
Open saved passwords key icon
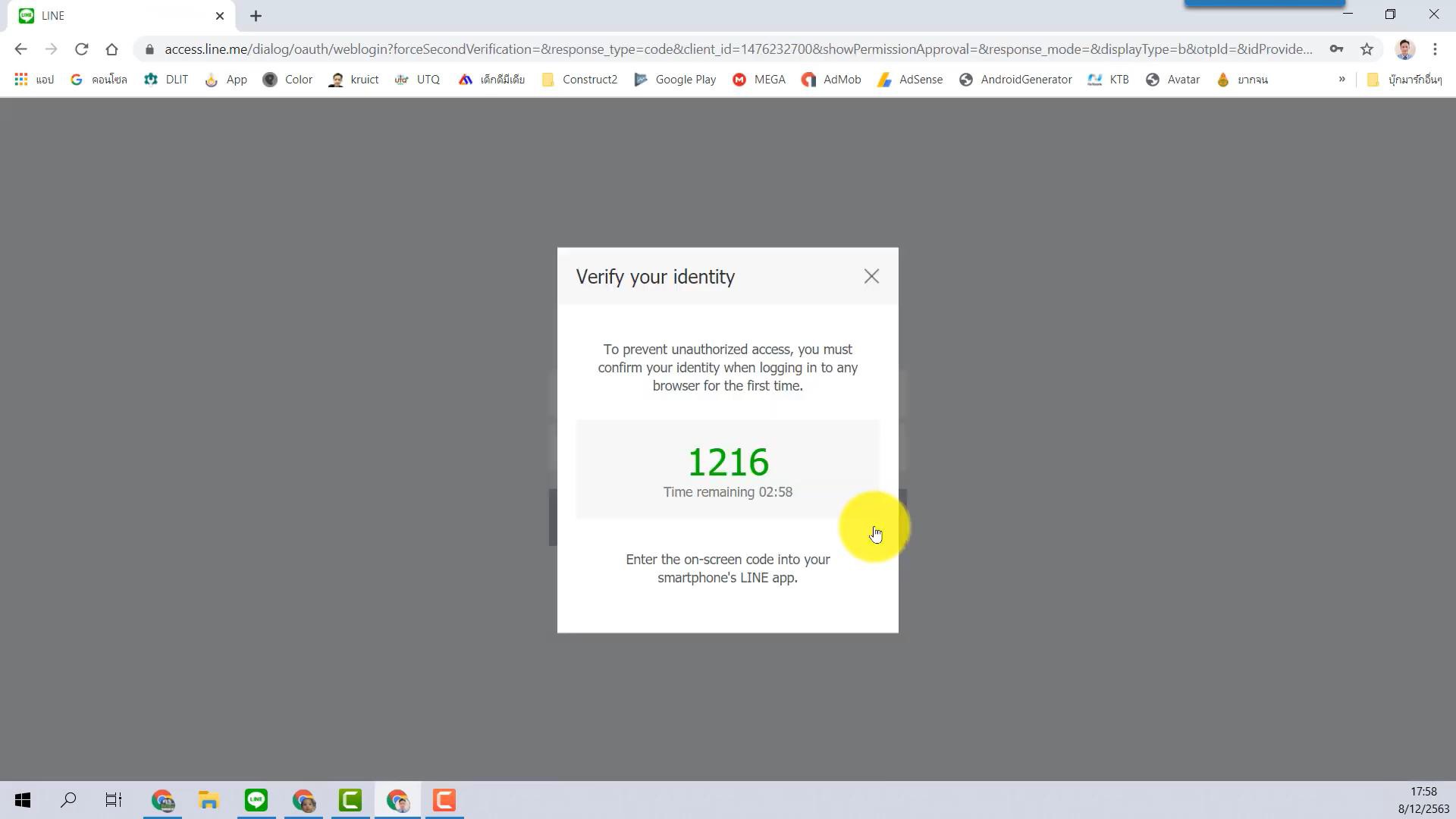coord(1336,49)
